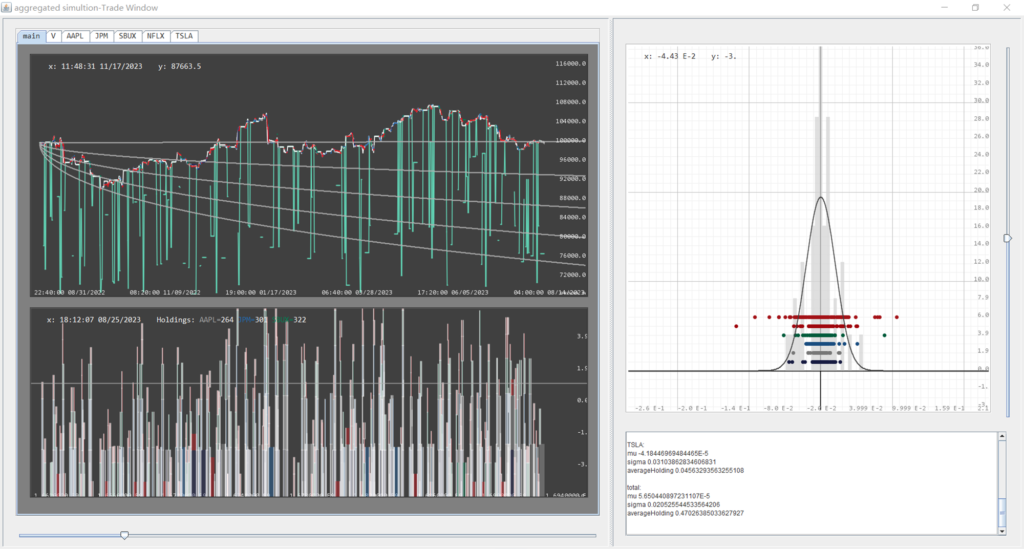This screenshot has height=549, width=1024.
Task: Switch to the SBUX tab
Action: [127, 36]
